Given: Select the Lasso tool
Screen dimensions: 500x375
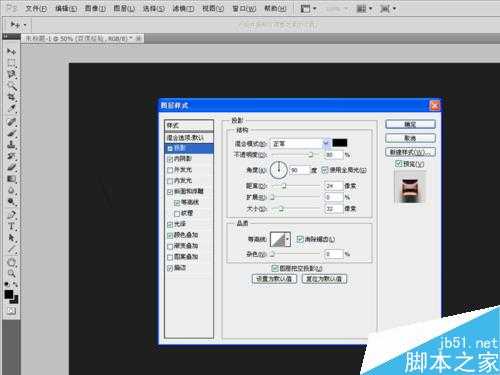Looking at the screenshot, I should click(11, 74).
